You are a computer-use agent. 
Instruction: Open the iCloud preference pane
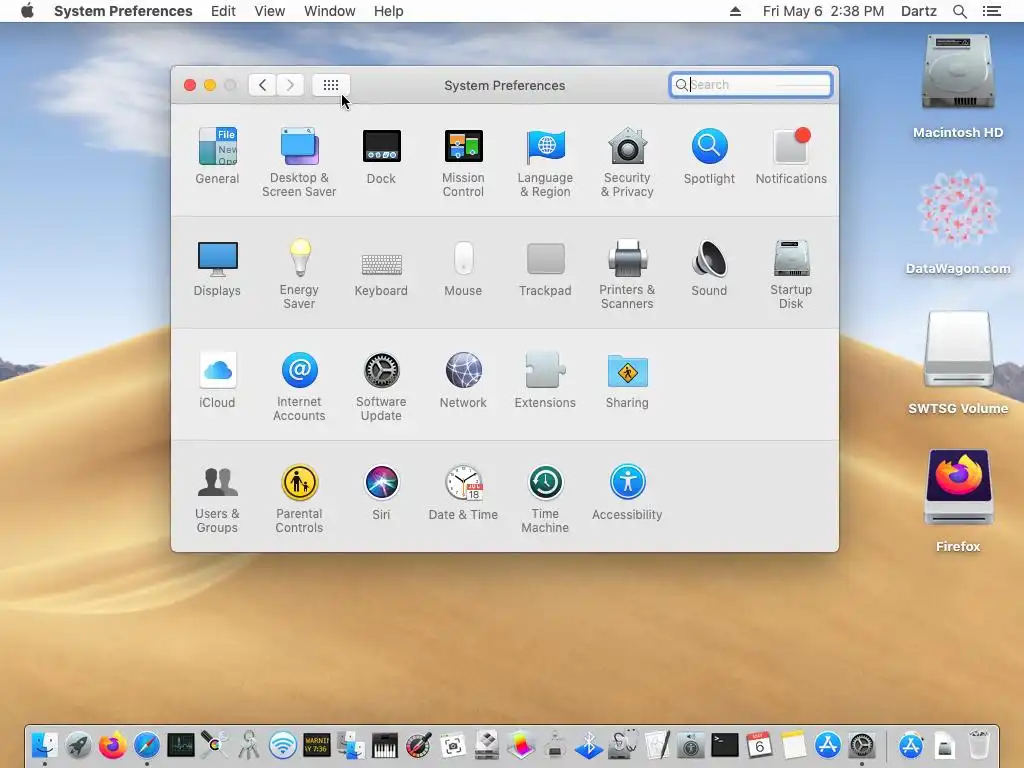pos(217,380)
